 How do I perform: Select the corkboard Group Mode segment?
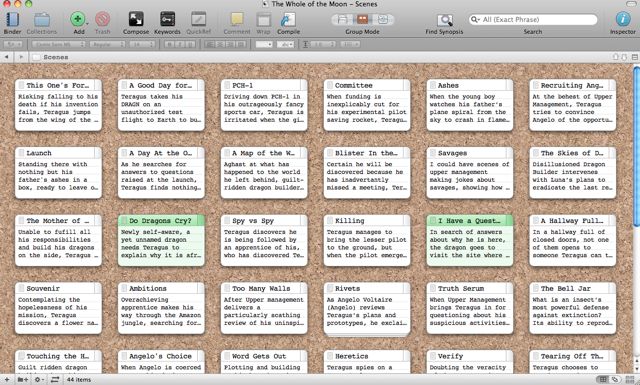tap(362, 19)
